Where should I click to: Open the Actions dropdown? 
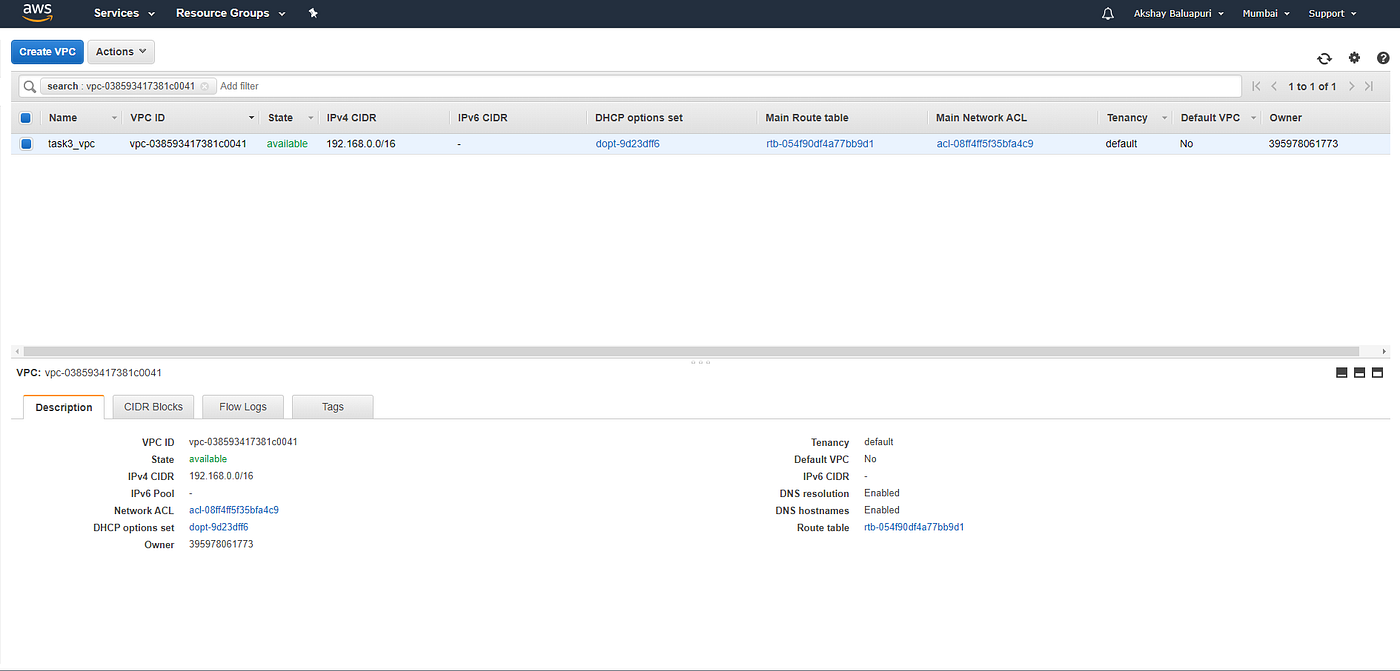pos(120,51)
